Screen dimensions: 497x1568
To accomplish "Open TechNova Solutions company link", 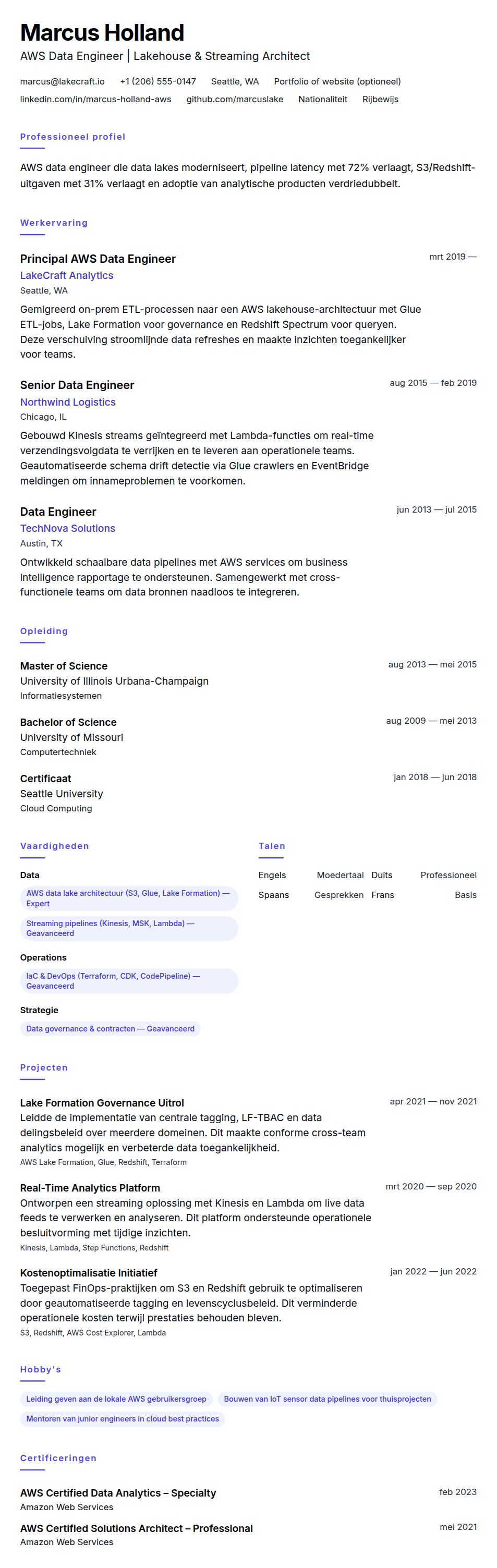I will click(68, 528).
